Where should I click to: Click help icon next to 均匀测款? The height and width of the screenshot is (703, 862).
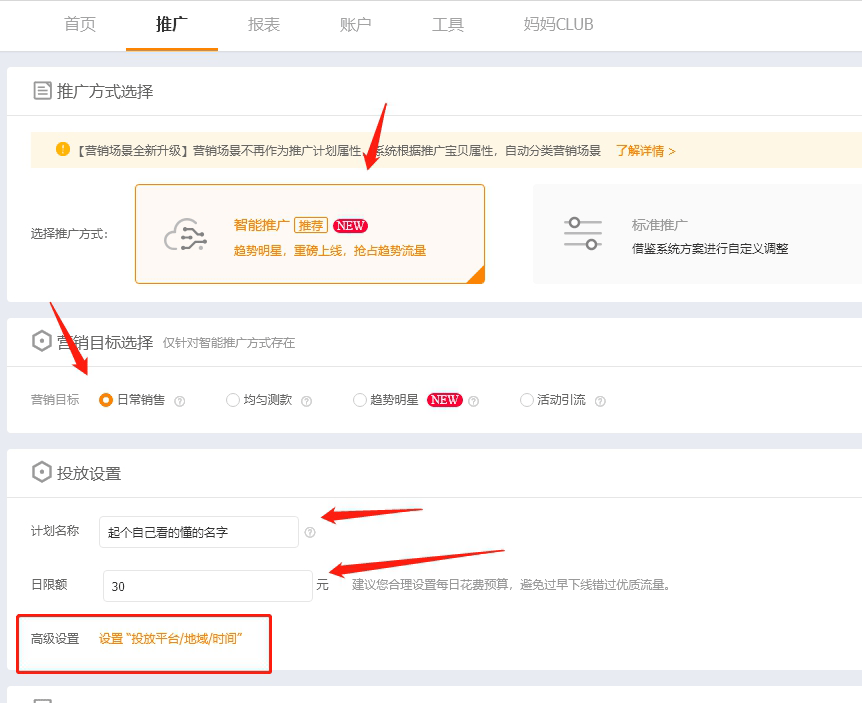[307, 401]
